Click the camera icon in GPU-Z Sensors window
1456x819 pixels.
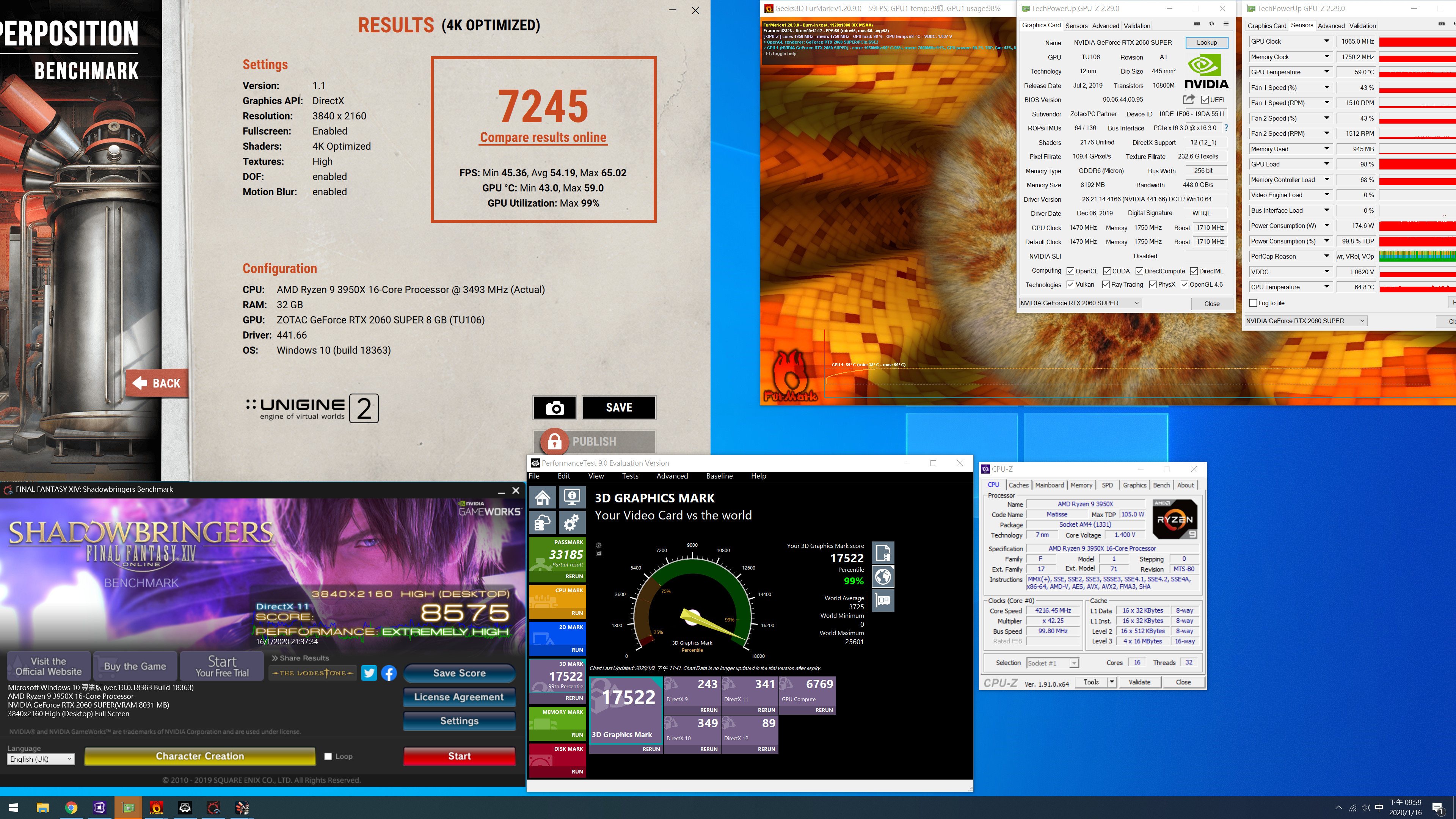pyautogui.click(x=1441, y=24)
